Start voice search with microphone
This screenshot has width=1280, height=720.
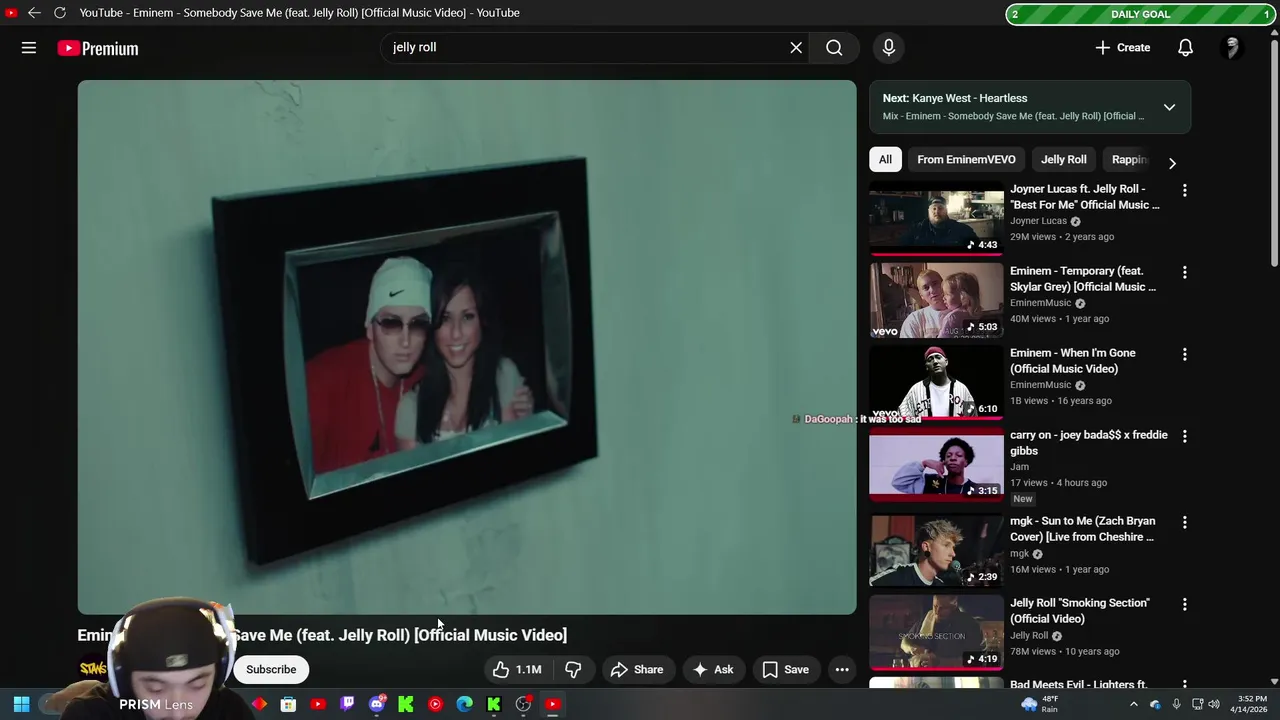888,48
